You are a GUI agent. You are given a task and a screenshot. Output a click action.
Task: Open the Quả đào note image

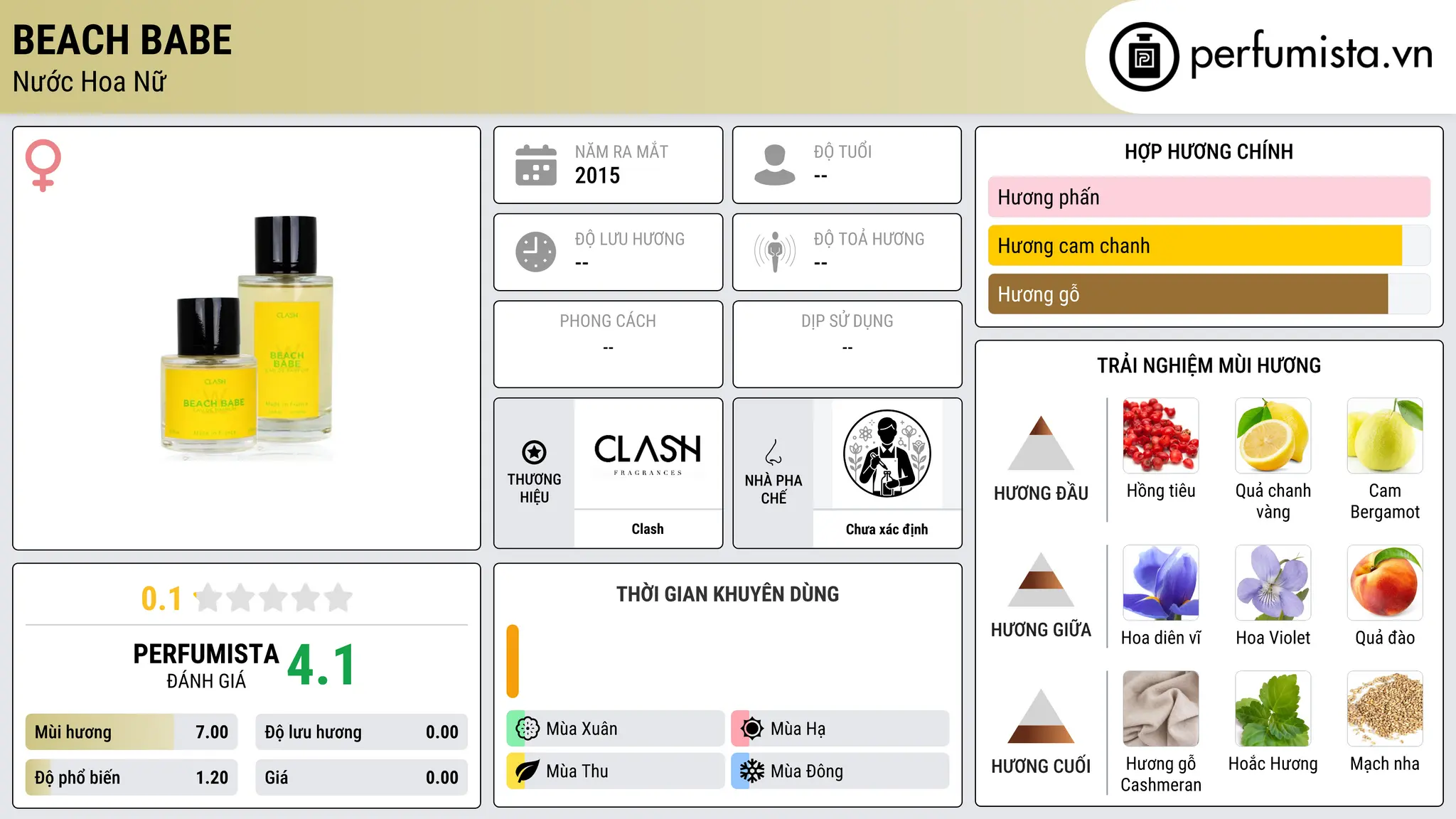[x=1385, y=583]
